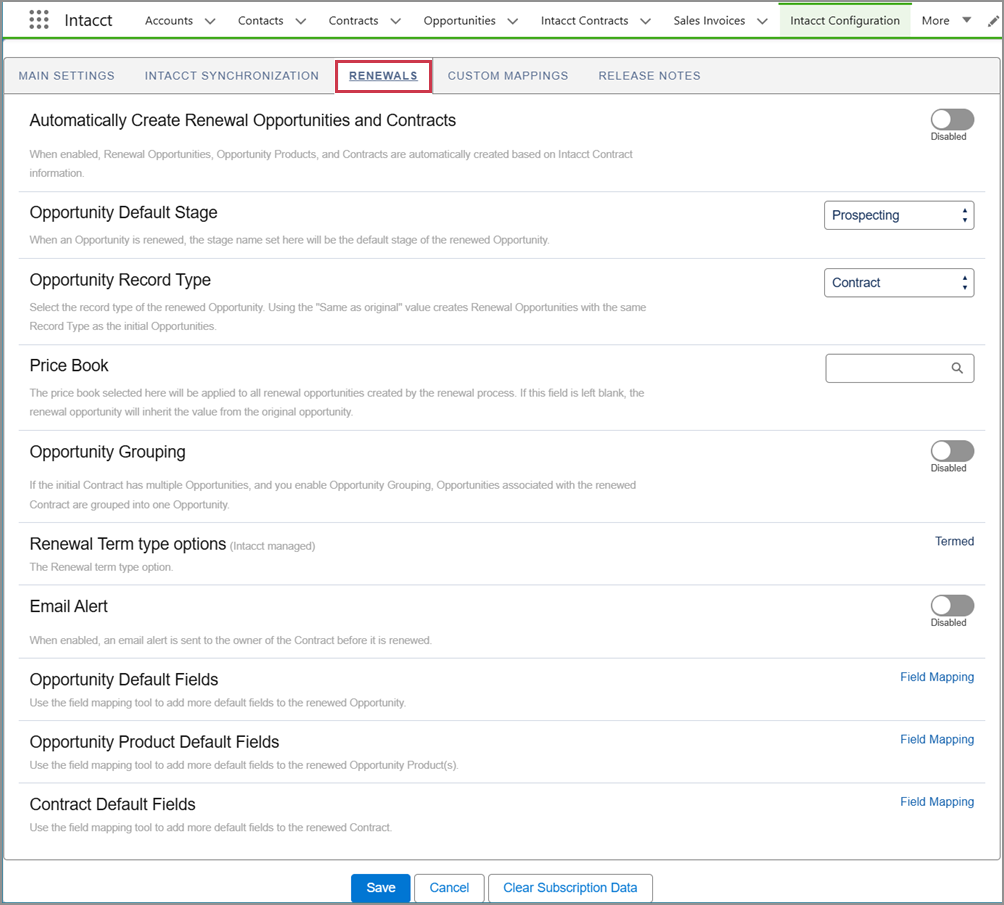Open the More navigation dropdown

point(944,19)
